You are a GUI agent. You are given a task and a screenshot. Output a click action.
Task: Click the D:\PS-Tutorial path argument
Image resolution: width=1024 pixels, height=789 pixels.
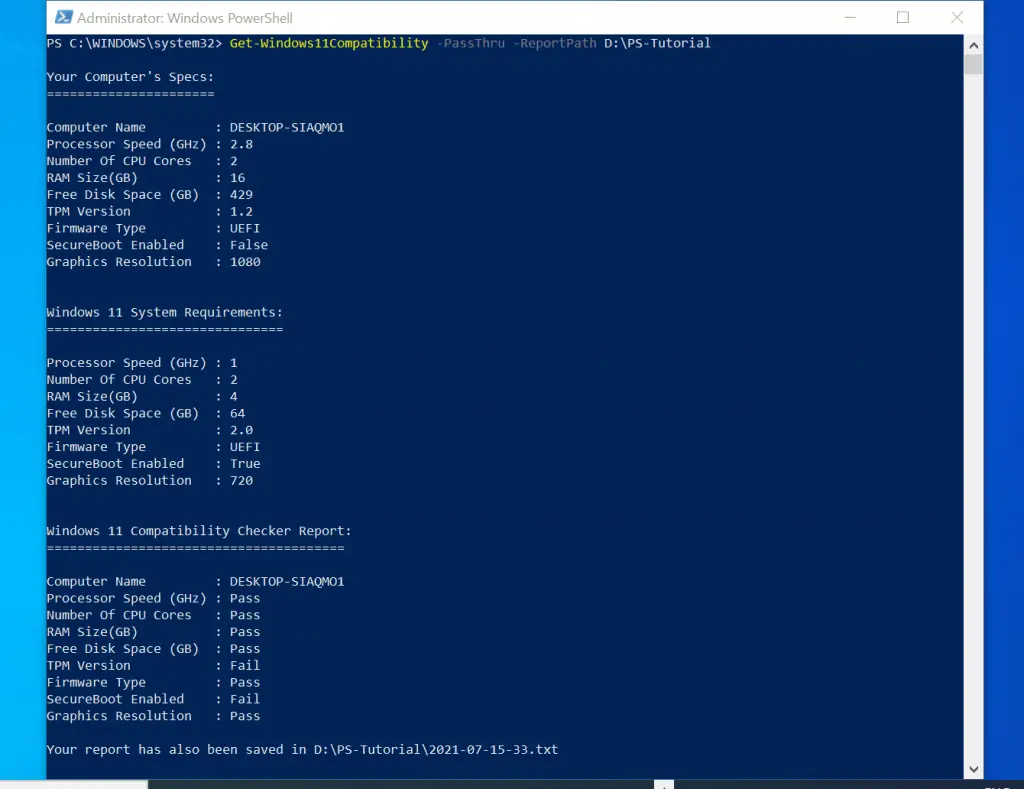(657, 43)
